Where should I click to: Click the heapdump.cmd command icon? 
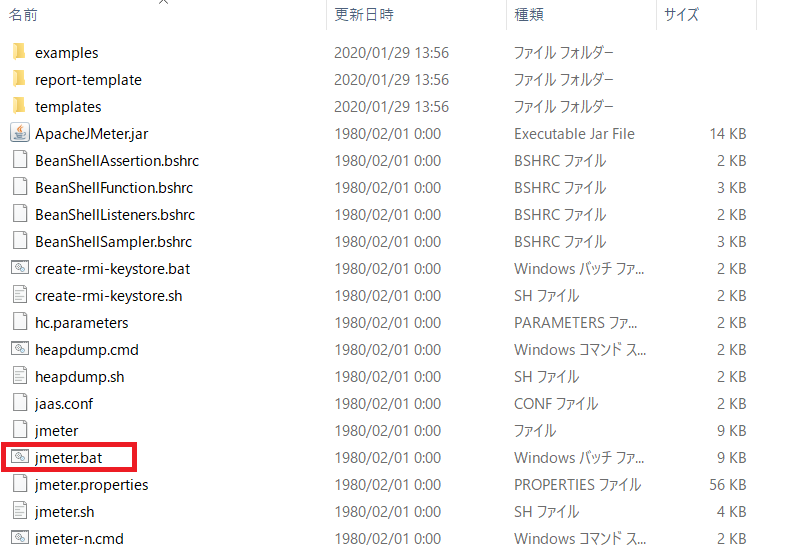pyautogui.click(x=20, y=348)
